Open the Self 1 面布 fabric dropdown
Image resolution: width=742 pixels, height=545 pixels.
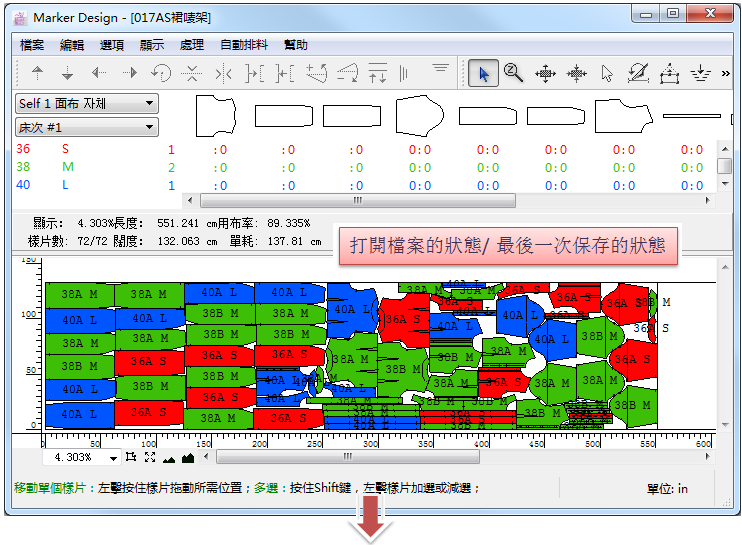click(87, 104)
